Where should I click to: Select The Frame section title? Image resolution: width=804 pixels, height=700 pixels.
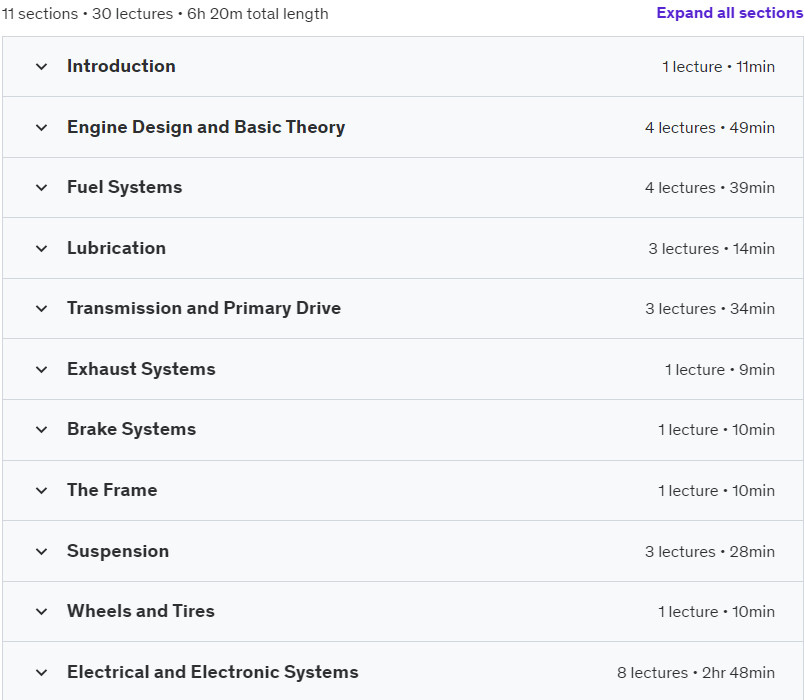pos(112,490)
